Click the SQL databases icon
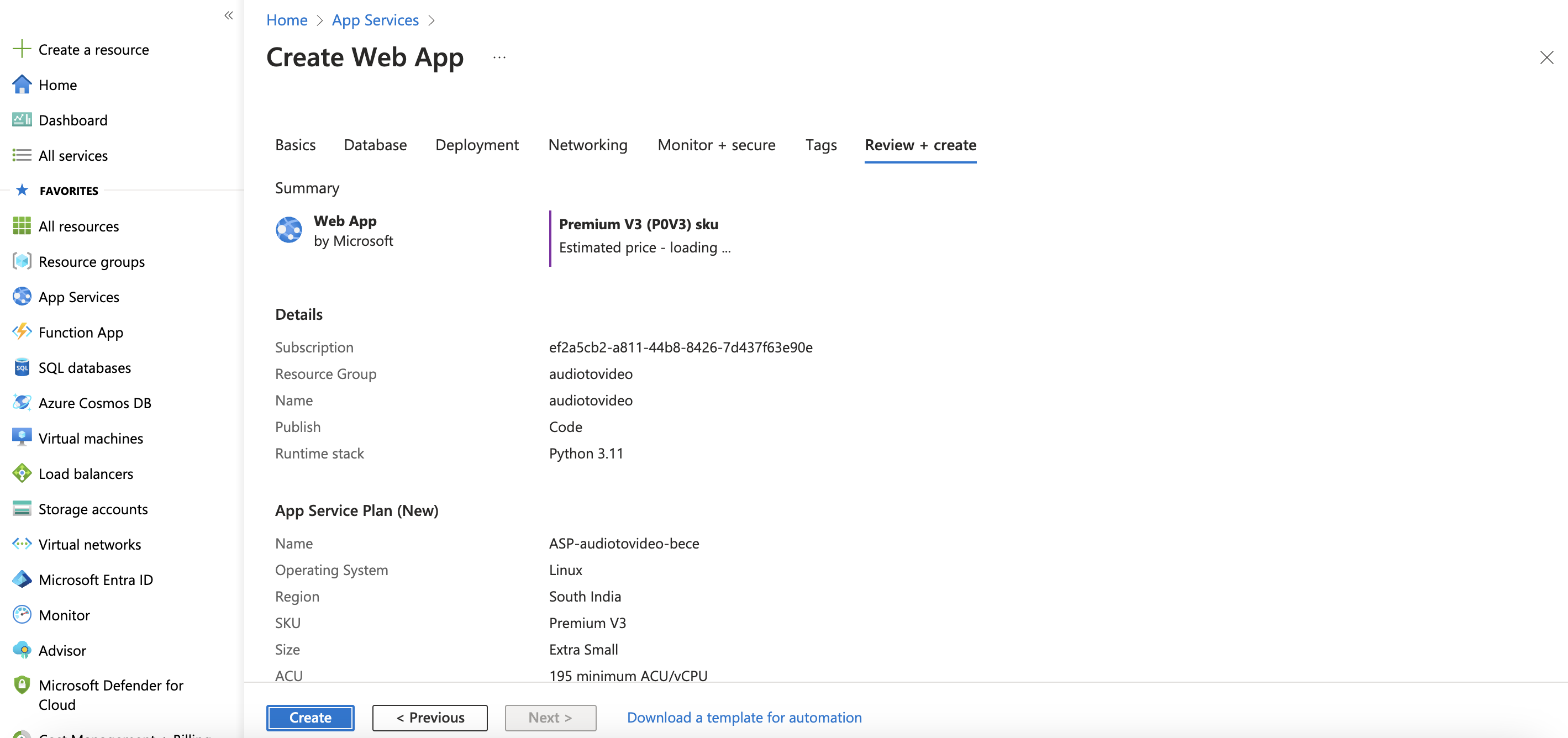The image size is (1568, 738). pyautogui.click(x=22, y=367)
